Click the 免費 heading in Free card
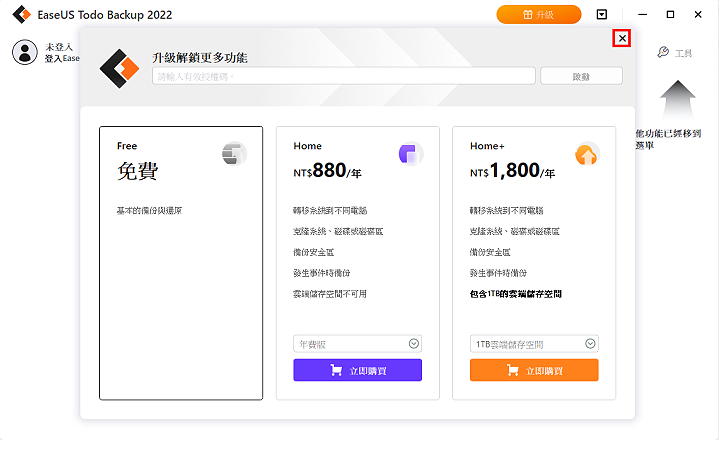The height and width of the screenshot is (449, 720). point(138,171)
